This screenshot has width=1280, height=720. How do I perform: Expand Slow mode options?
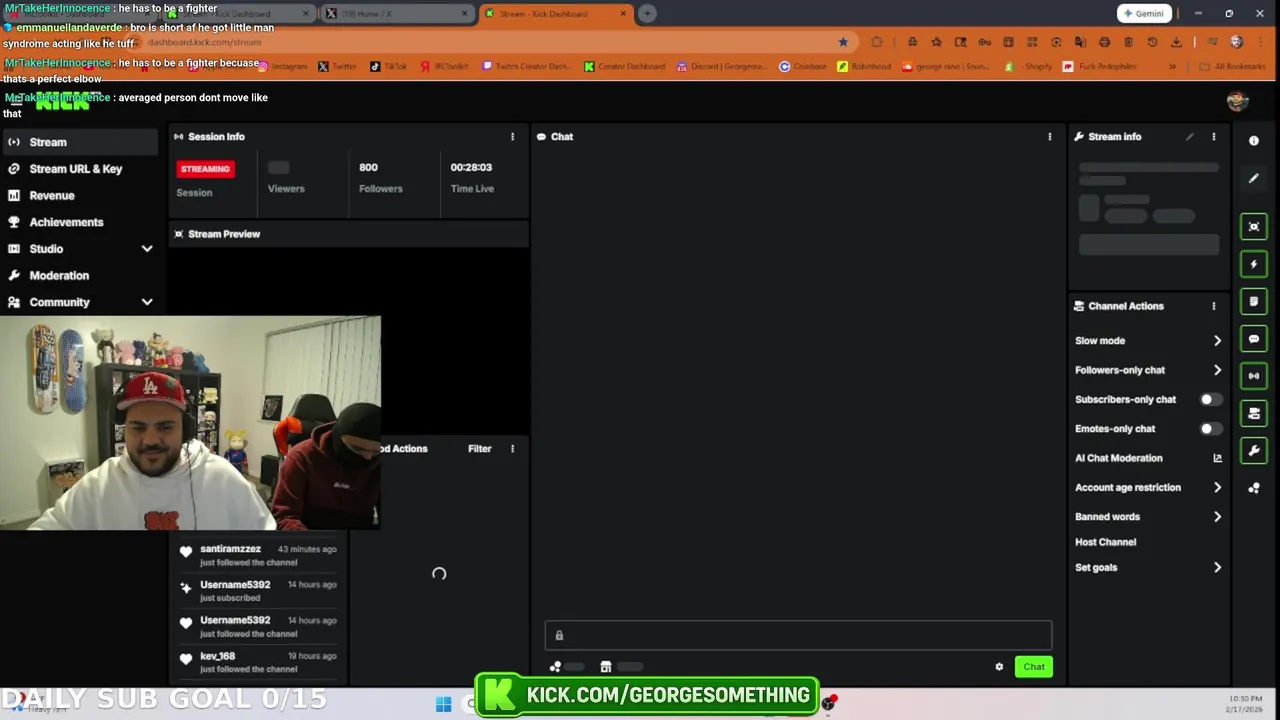click(1217, 341)
